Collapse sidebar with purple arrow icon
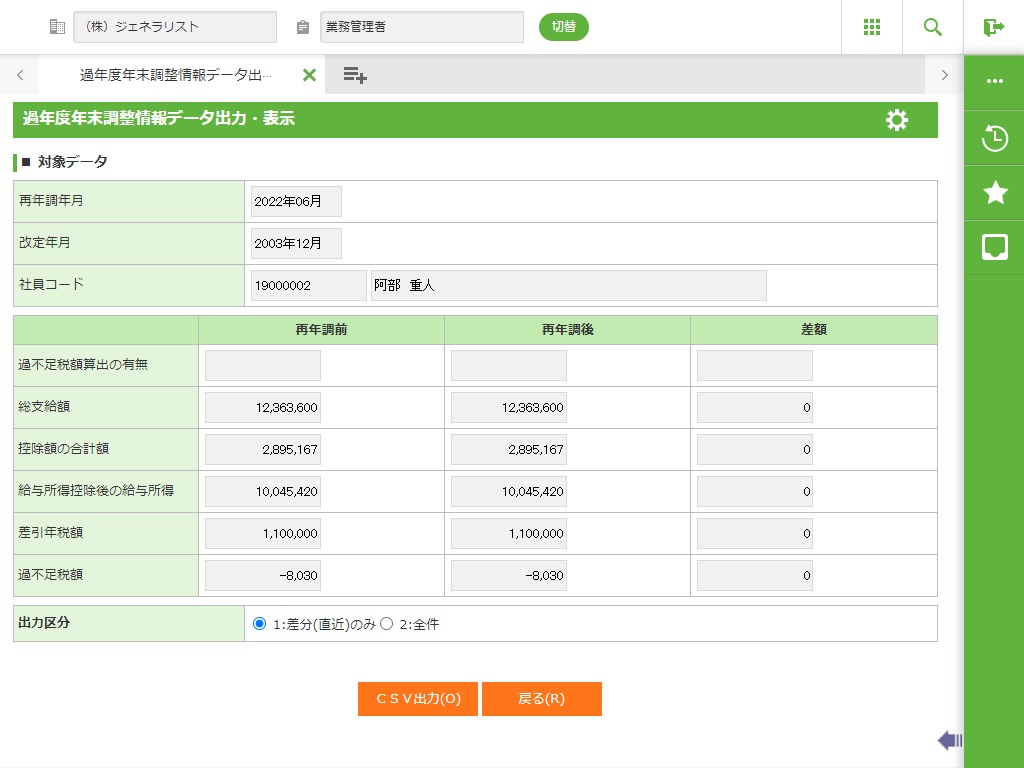The height and width of the screenshot is (768, 1024). tap(949, 740)
